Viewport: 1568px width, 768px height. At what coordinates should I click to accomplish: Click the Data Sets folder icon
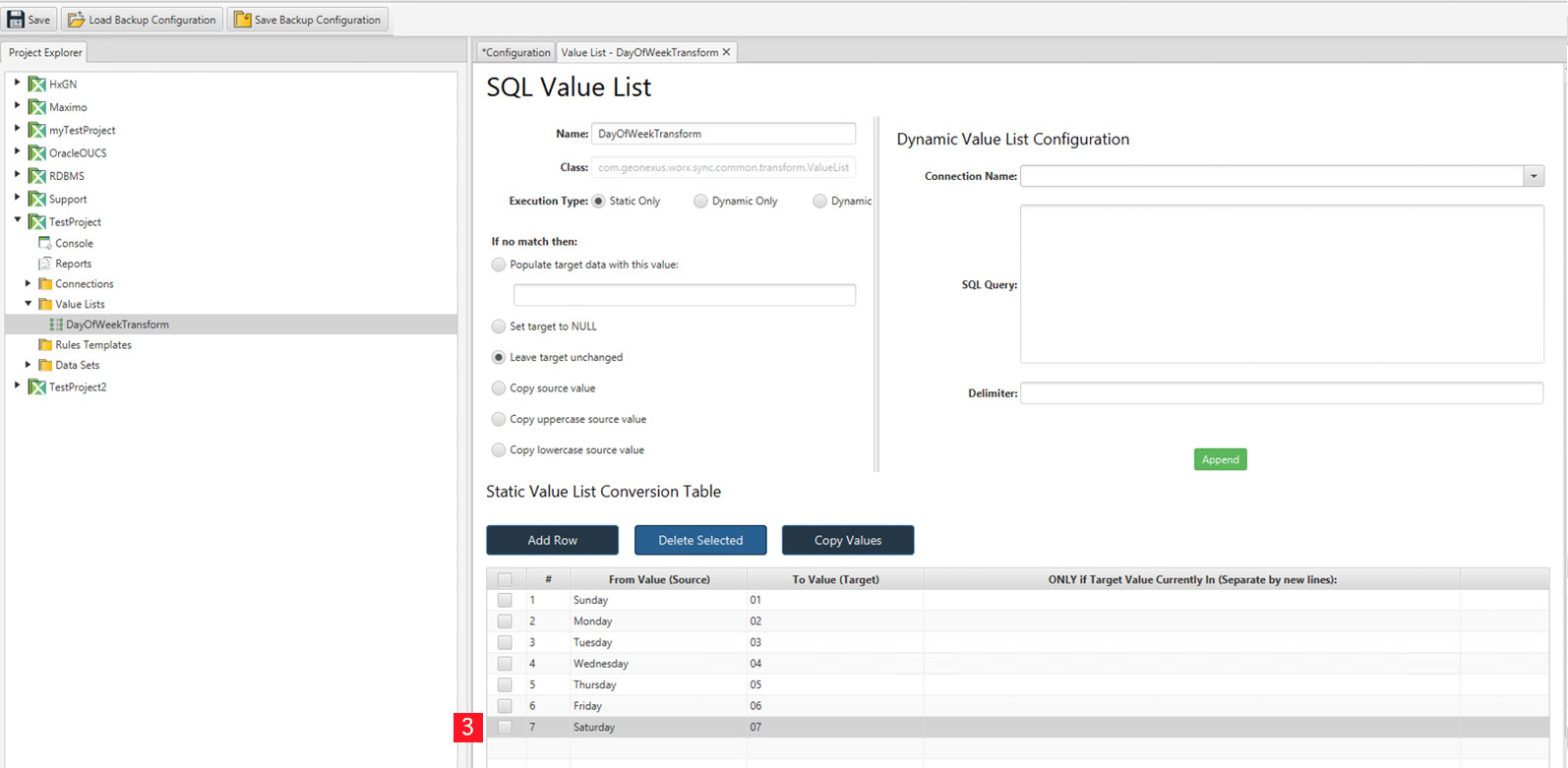[44, 365]
